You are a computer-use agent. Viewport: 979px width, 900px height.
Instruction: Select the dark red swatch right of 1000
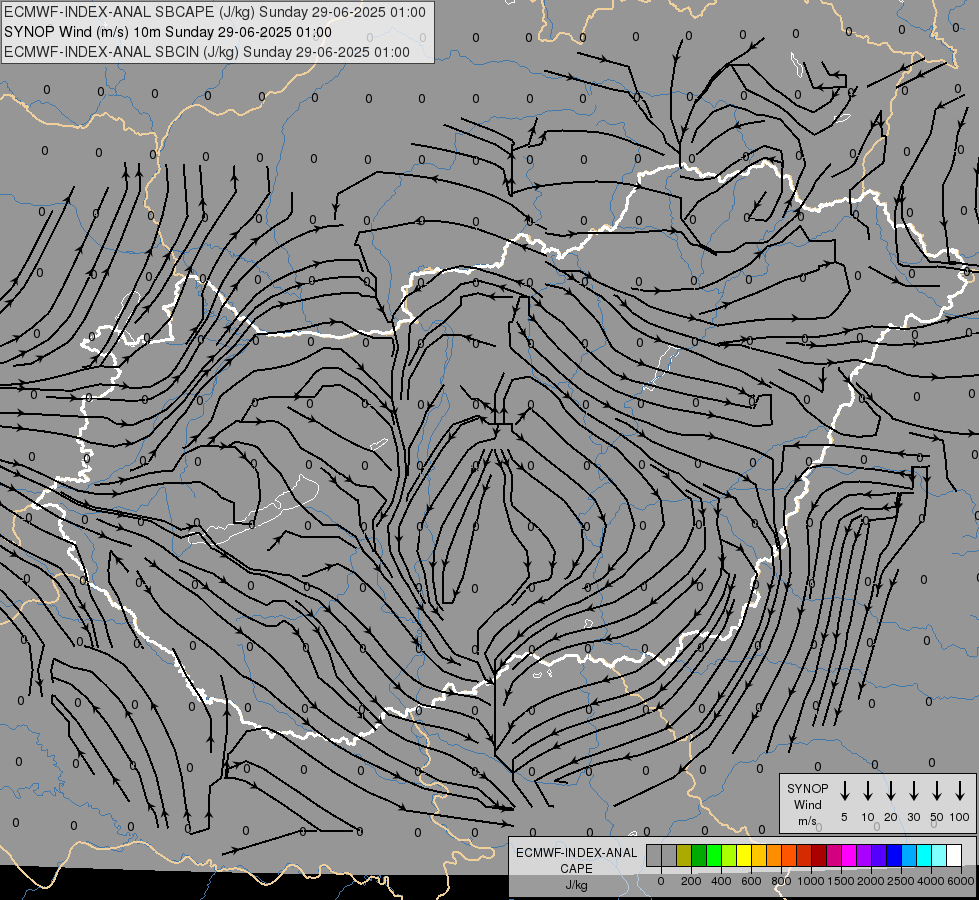coord(819,855)
